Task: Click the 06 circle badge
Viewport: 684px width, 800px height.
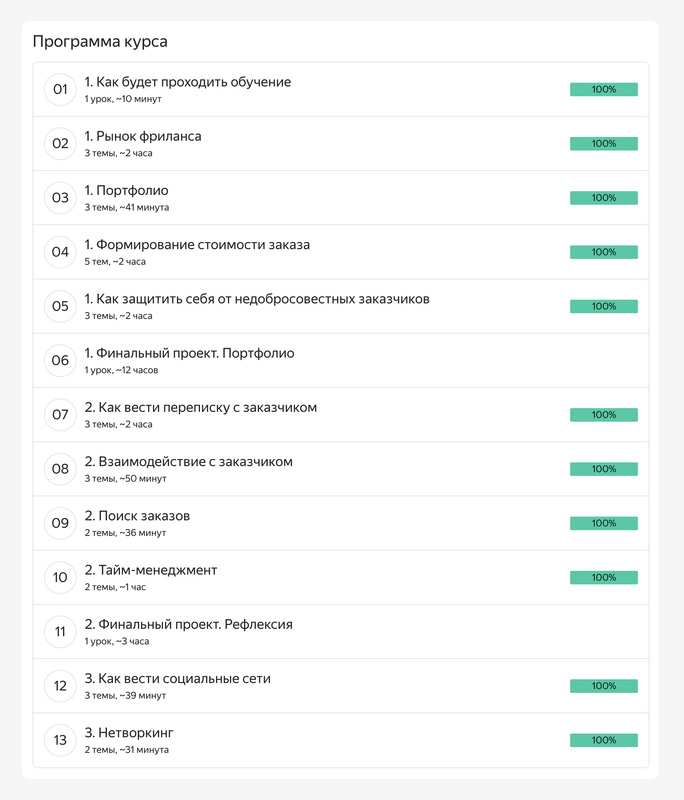Action: (60, 360)
